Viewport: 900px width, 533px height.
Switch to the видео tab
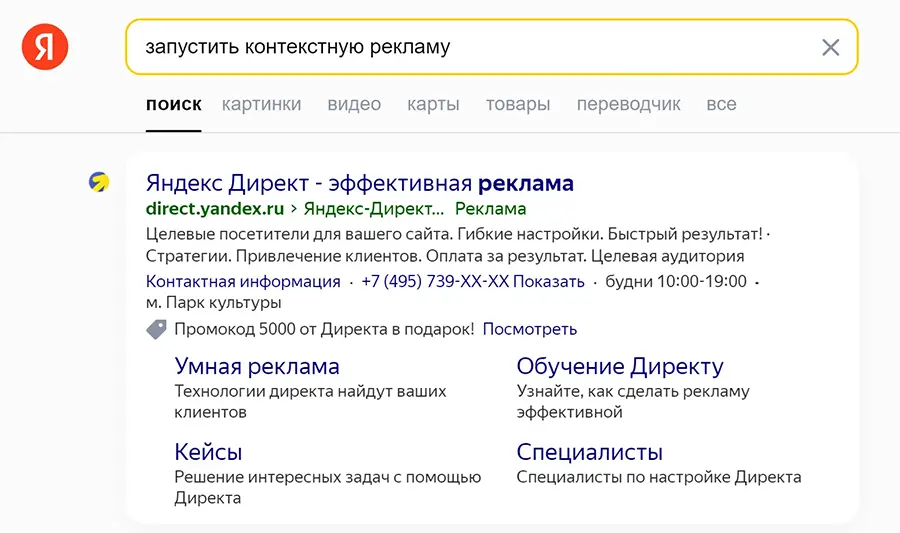(x=354, y=104)
